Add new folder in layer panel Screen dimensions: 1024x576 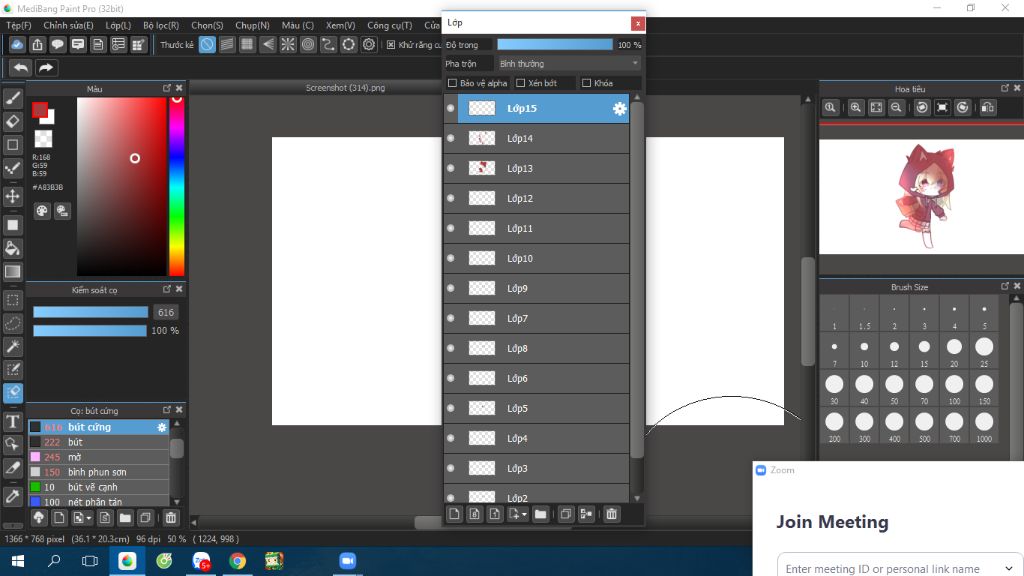pyautogui.click(x=540, y=514)
